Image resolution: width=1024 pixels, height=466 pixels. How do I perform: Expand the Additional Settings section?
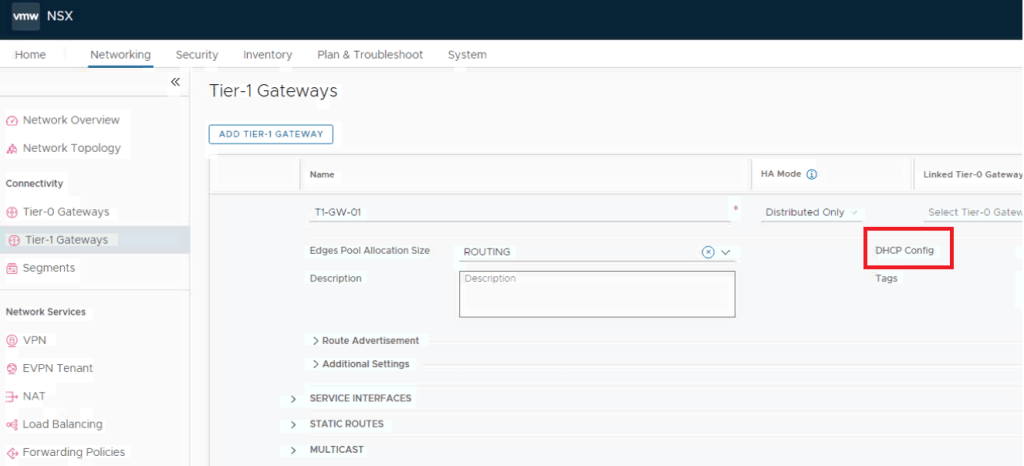click(x=316, y=364)
